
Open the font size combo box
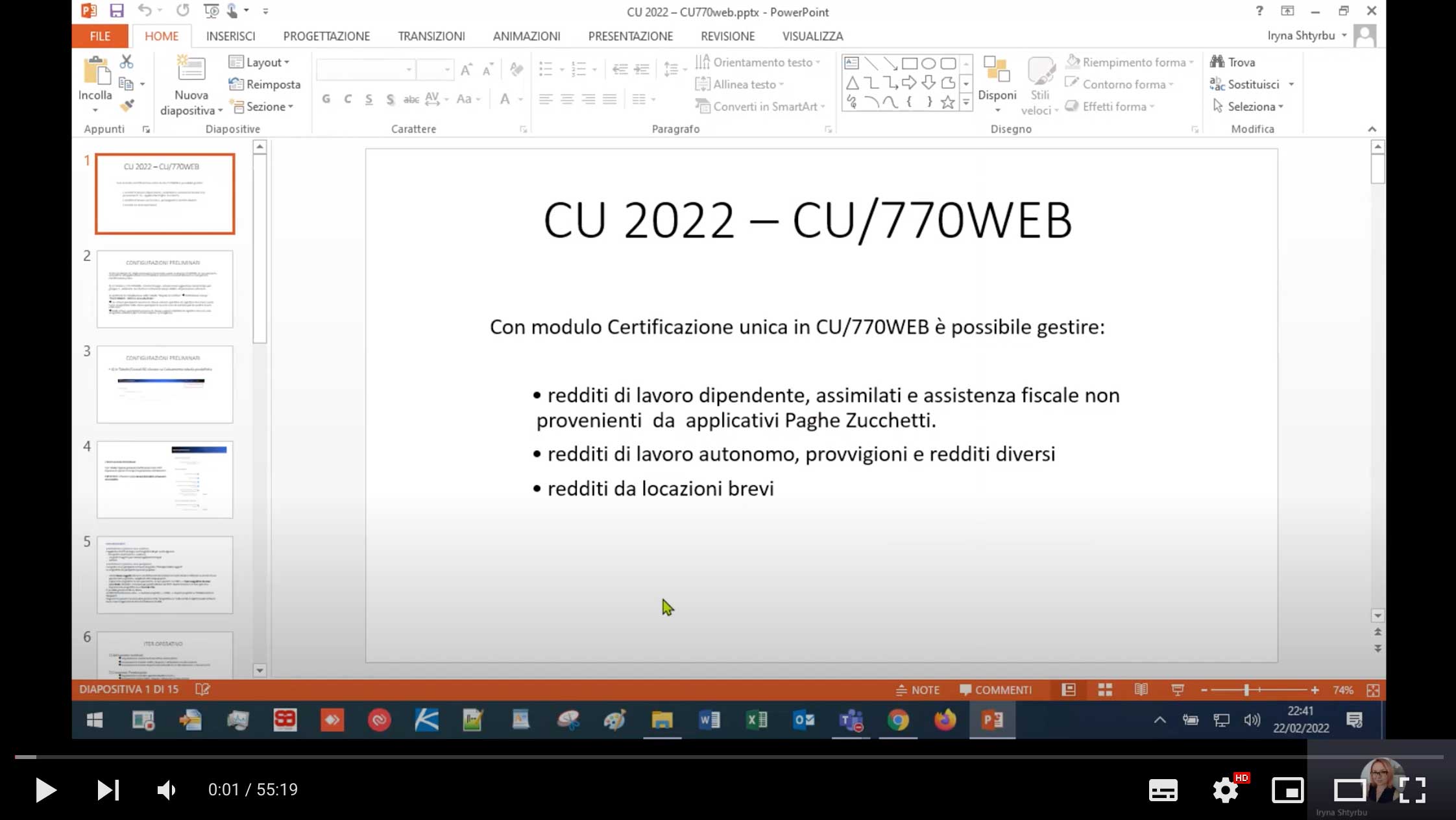[434, 69]
